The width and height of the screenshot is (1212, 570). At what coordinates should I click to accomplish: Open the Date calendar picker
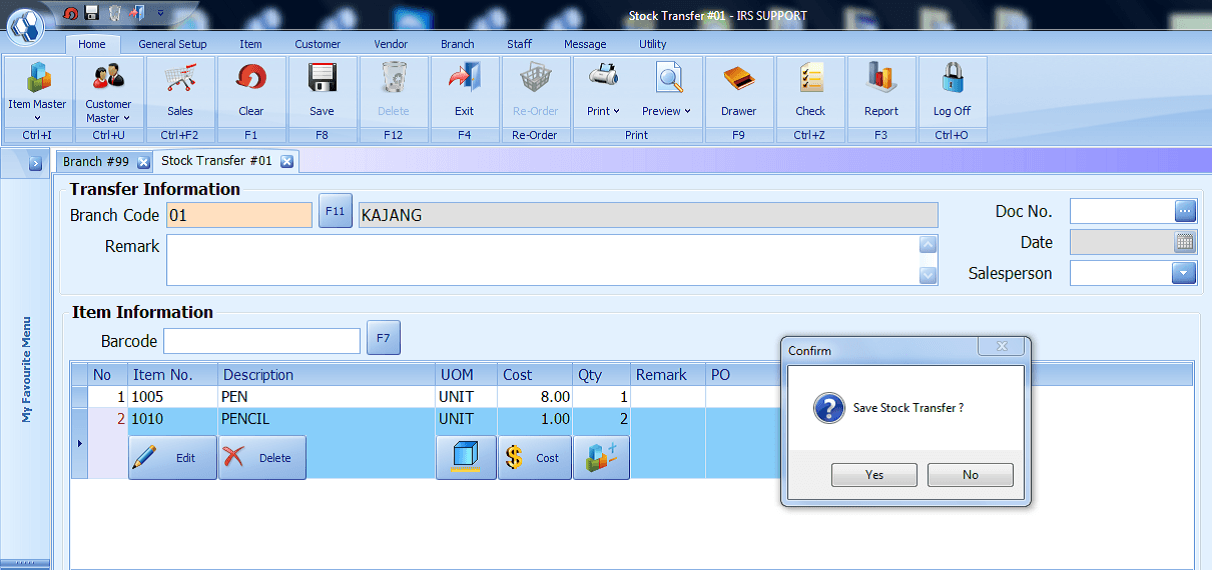tap(1185, 242)
